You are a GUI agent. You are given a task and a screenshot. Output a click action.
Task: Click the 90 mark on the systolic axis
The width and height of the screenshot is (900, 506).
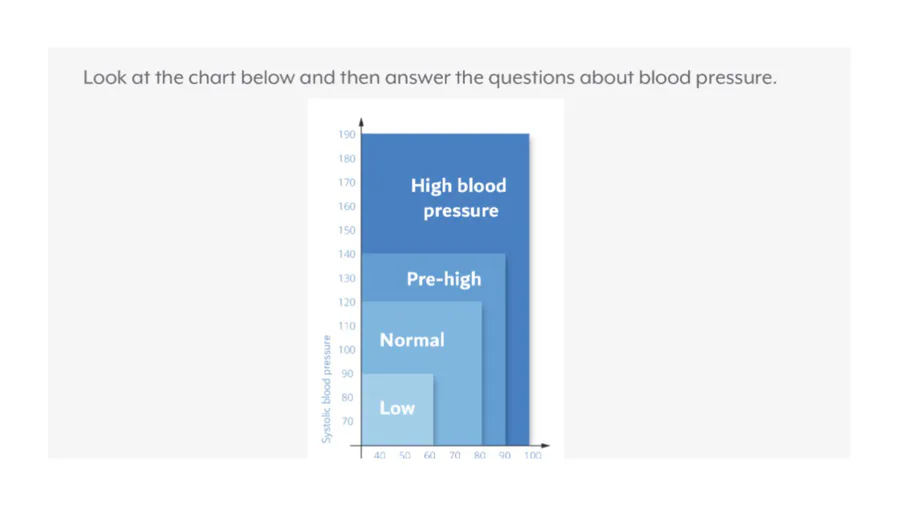tap(347, 373)
